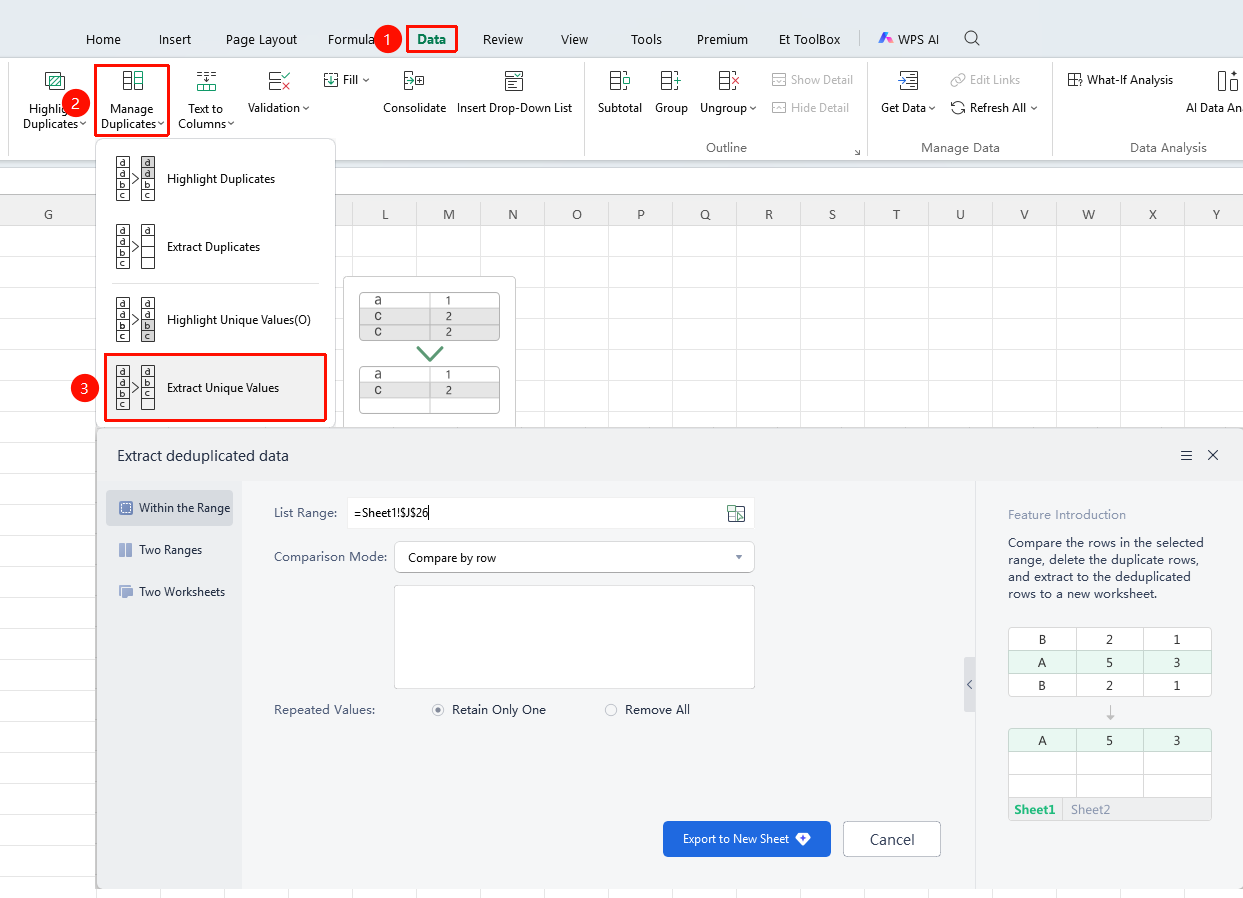Open the Outline section dialog launcher
This screenshot has width=1243, height=898.
point(857,152)
